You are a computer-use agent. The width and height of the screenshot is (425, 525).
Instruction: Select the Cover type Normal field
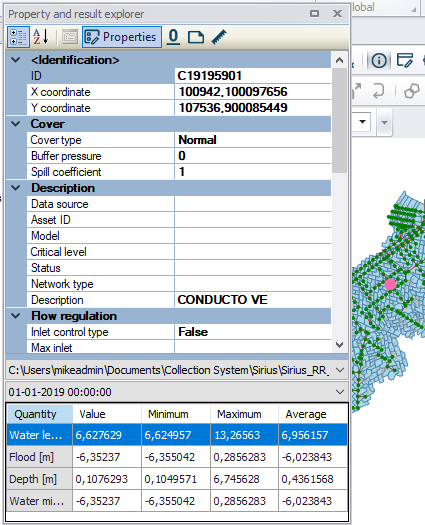point(253,140)
